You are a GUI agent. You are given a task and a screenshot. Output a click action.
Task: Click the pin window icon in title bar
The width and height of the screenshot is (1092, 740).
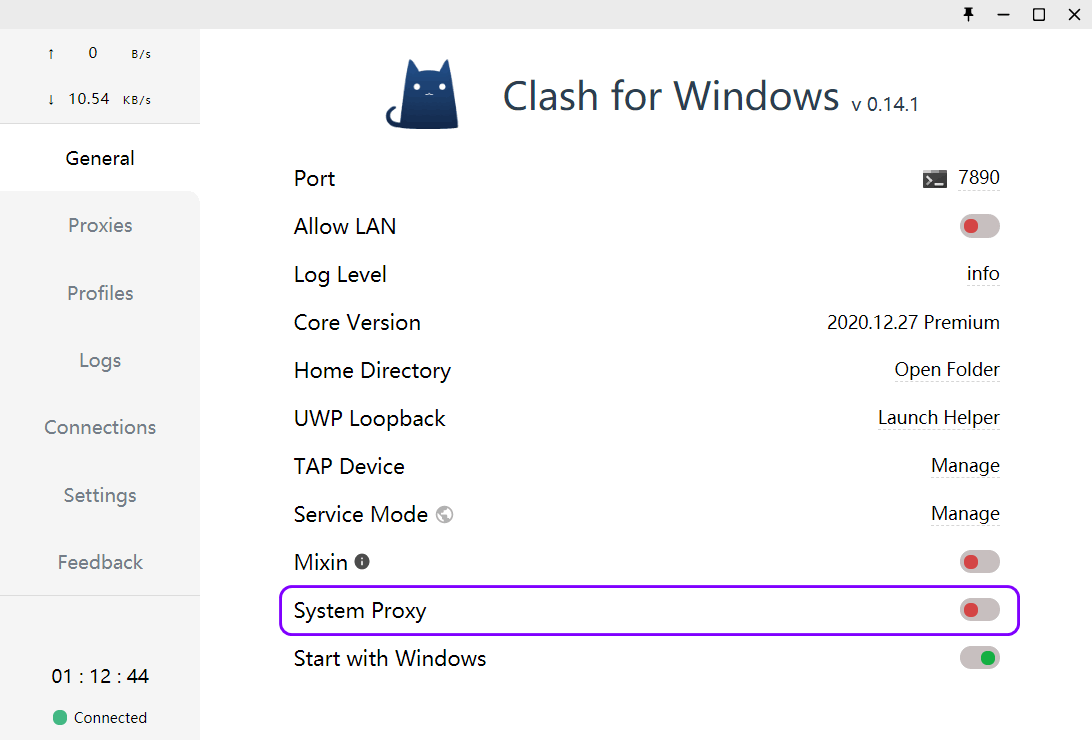point(968,14)
